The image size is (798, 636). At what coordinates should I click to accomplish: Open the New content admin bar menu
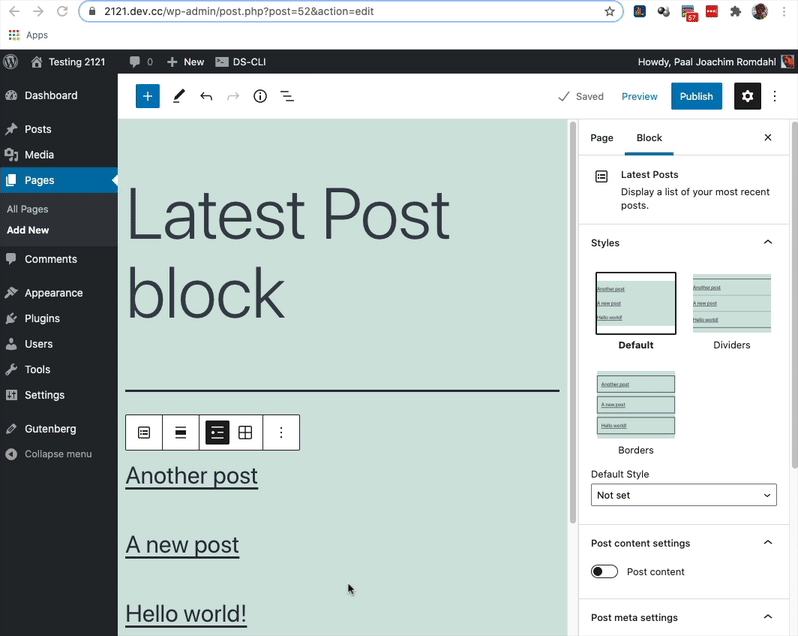186,62
